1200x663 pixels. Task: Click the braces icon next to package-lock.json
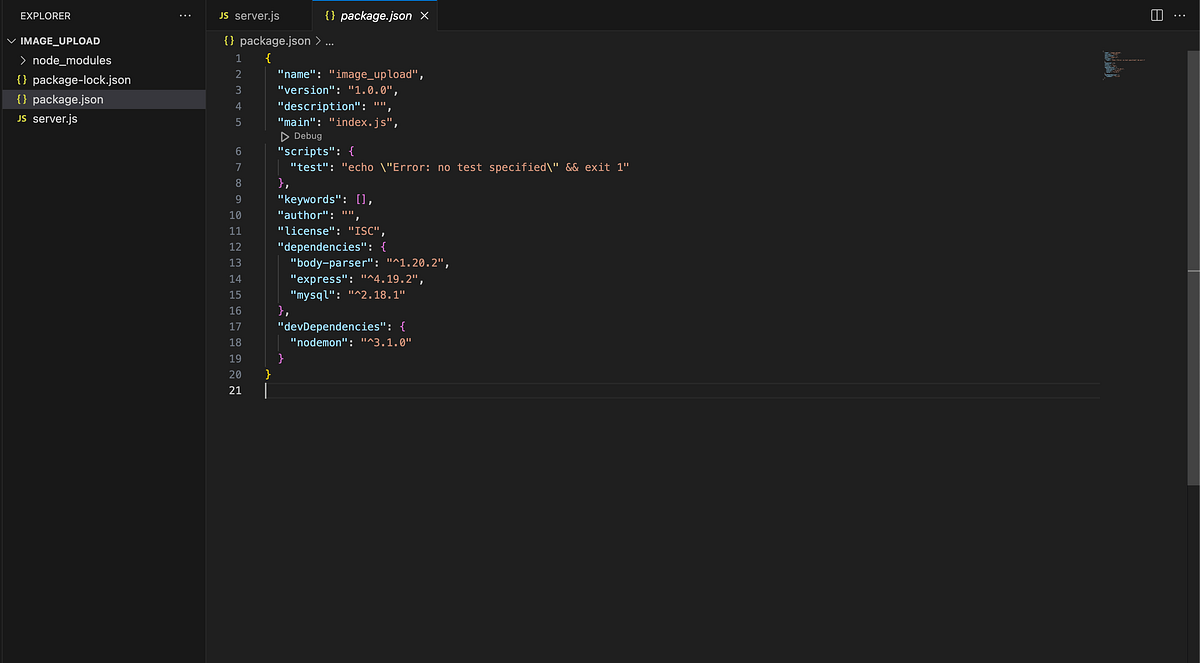22,79
